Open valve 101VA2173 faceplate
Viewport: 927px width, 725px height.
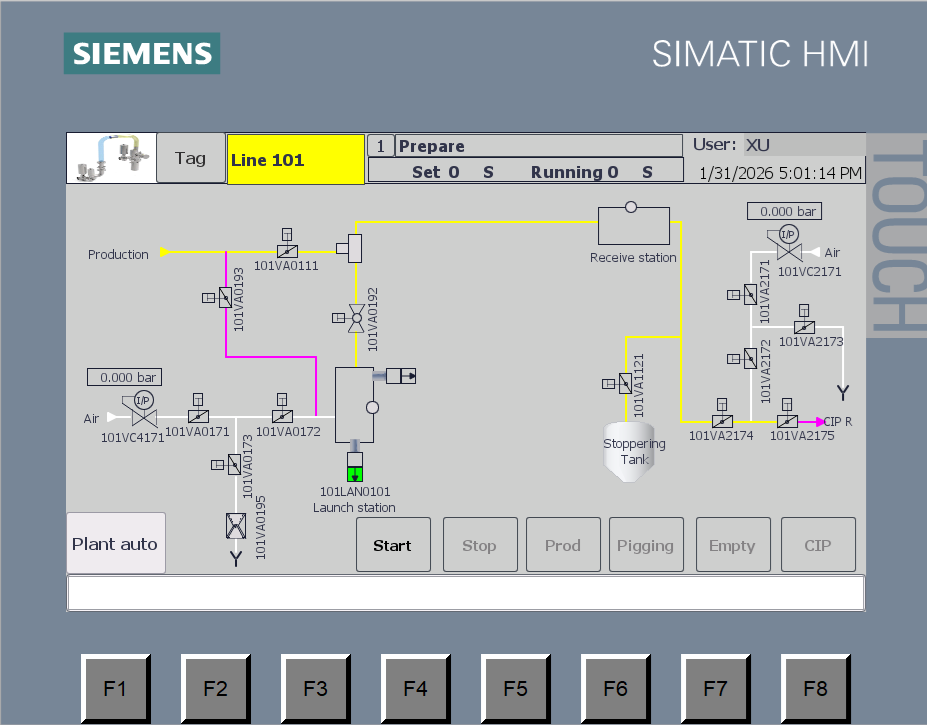[x=805, y=327]
